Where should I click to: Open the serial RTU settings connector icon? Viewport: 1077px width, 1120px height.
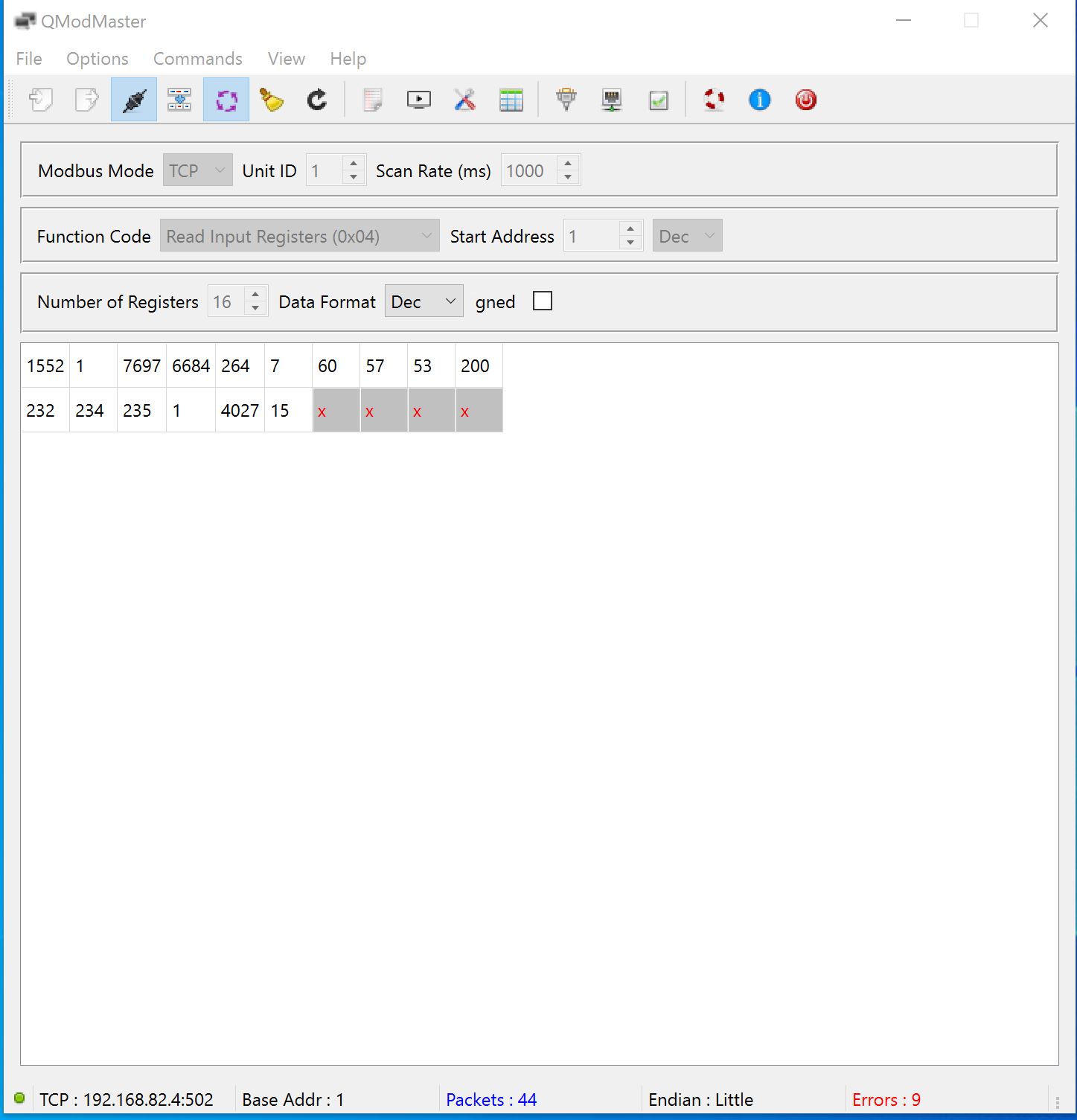[566, 99]
